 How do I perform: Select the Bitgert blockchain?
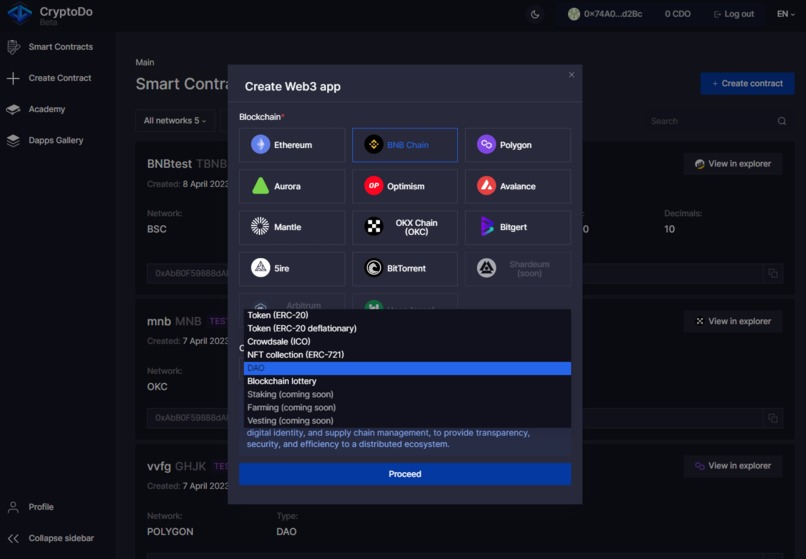pyautogui.click(x=518, y=227)
